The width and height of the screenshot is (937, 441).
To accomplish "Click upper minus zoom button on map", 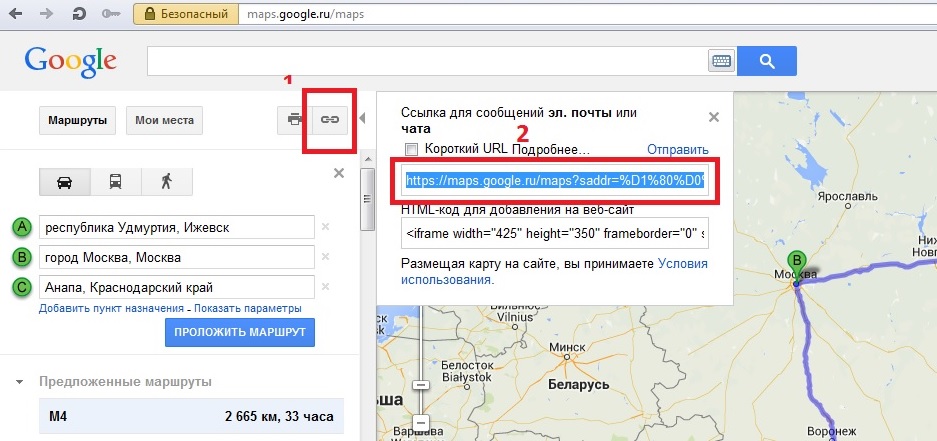I will click(x=421, y=385).
